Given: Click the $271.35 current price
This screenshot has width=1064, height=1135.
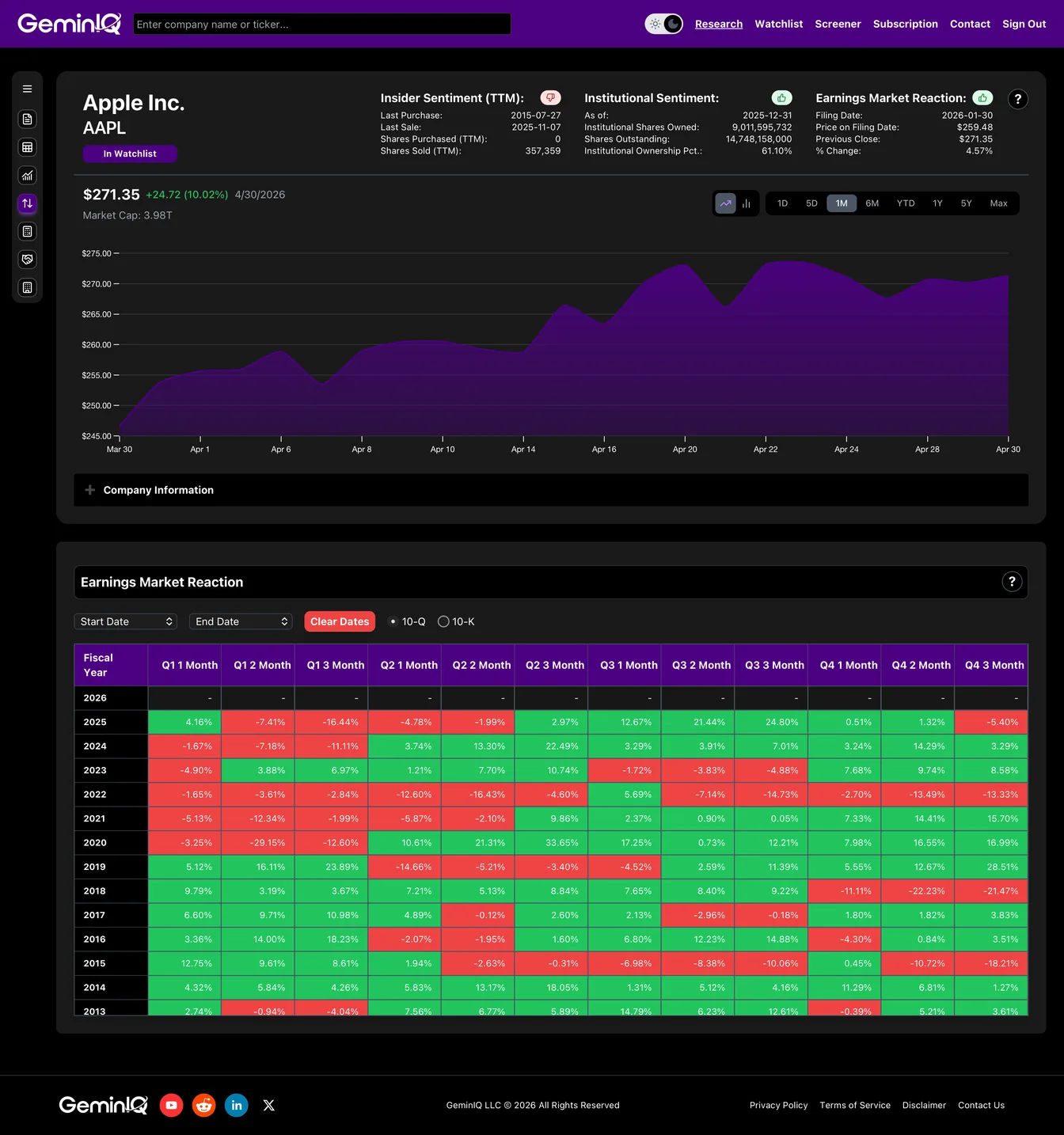Looking at the screenshot, I should [x=112, y=195].
